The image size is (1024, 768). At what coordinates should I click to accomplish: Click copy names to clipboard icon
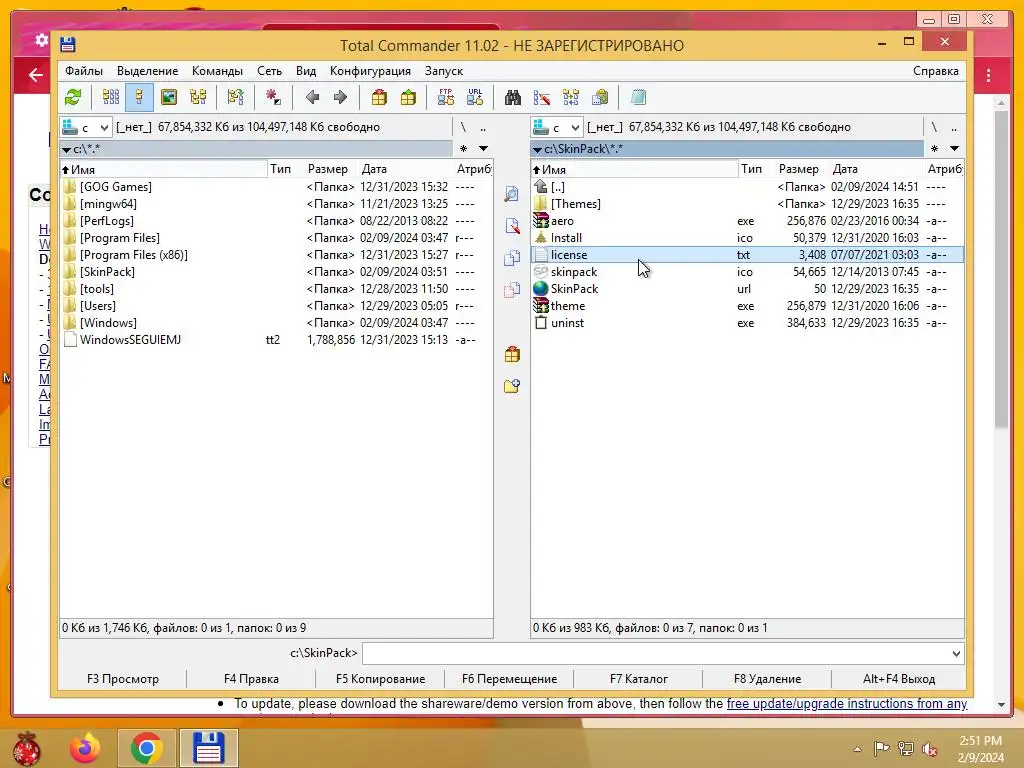pos(600,98)
